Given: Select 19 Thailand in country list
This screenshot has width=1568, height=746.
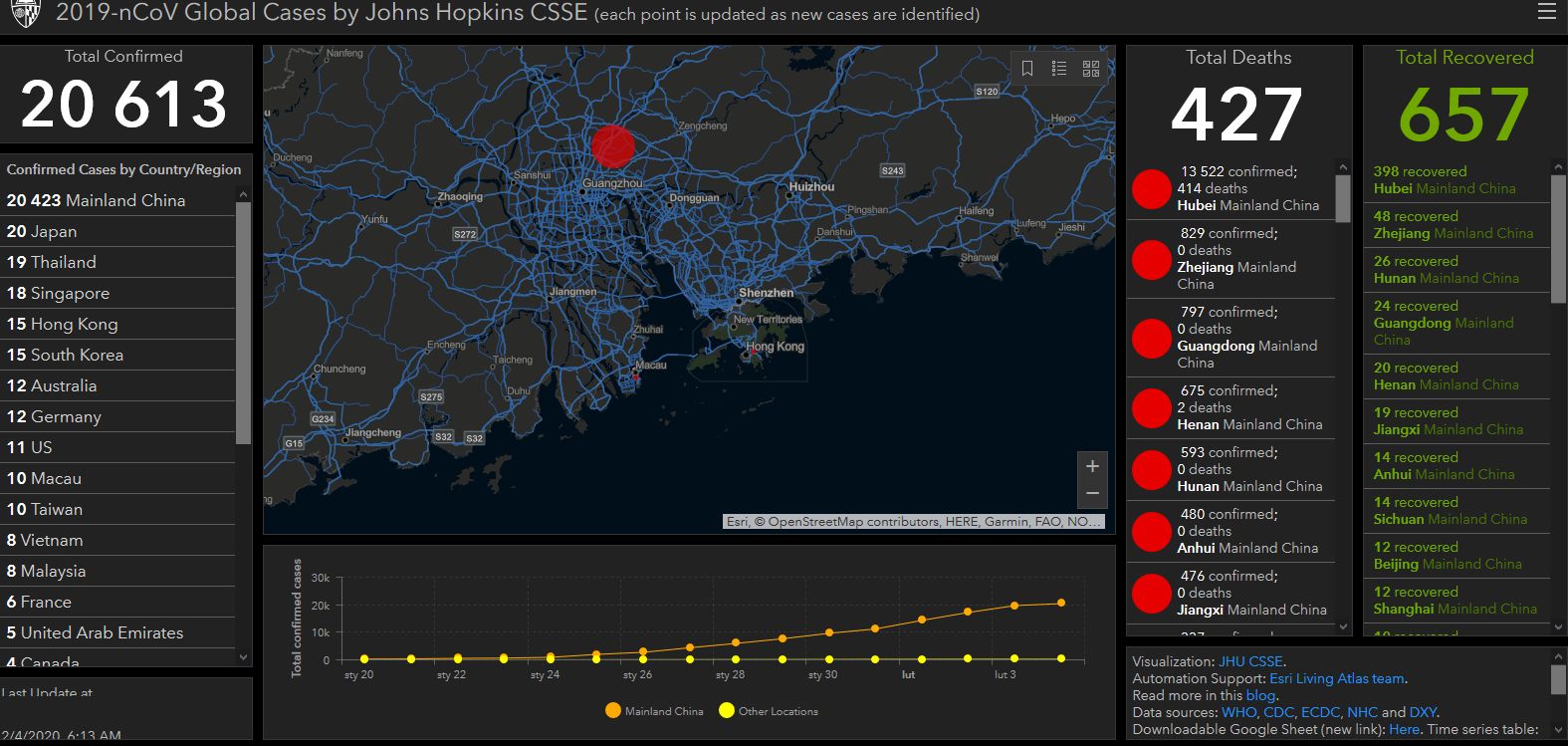Looking at the screenshot, I should coord(117,262).
